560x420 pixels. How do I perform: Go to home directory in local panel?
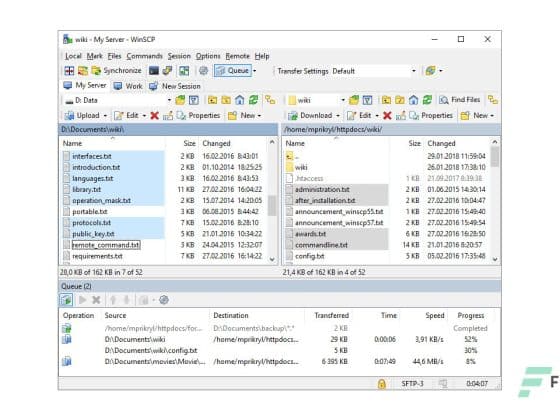pos(240,100)
